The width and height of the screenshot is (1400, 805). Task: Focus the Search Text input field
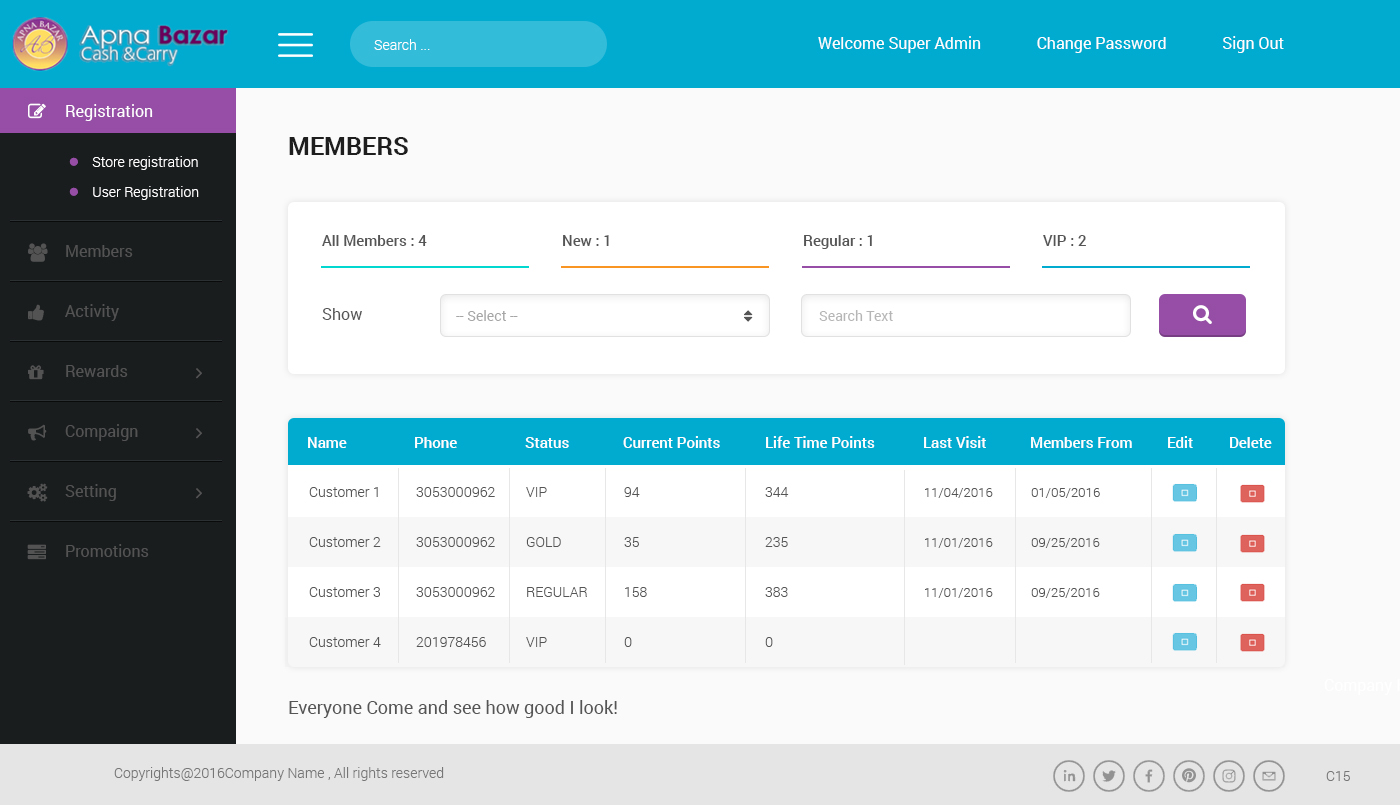coord(965,316)
